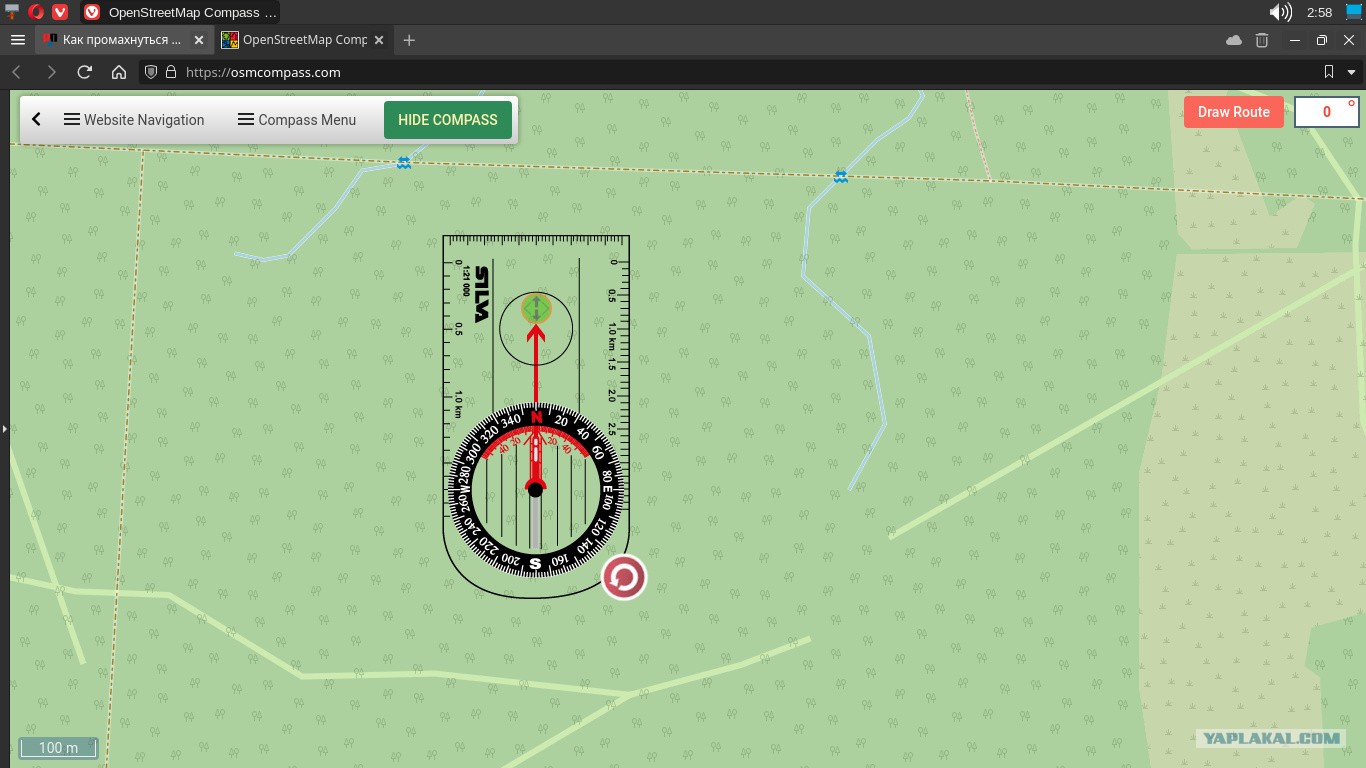This screenshot has height=768, width=1366.
Task: Close the OpenStreetMap Compass tab
Action: click(x=379, y=40)
